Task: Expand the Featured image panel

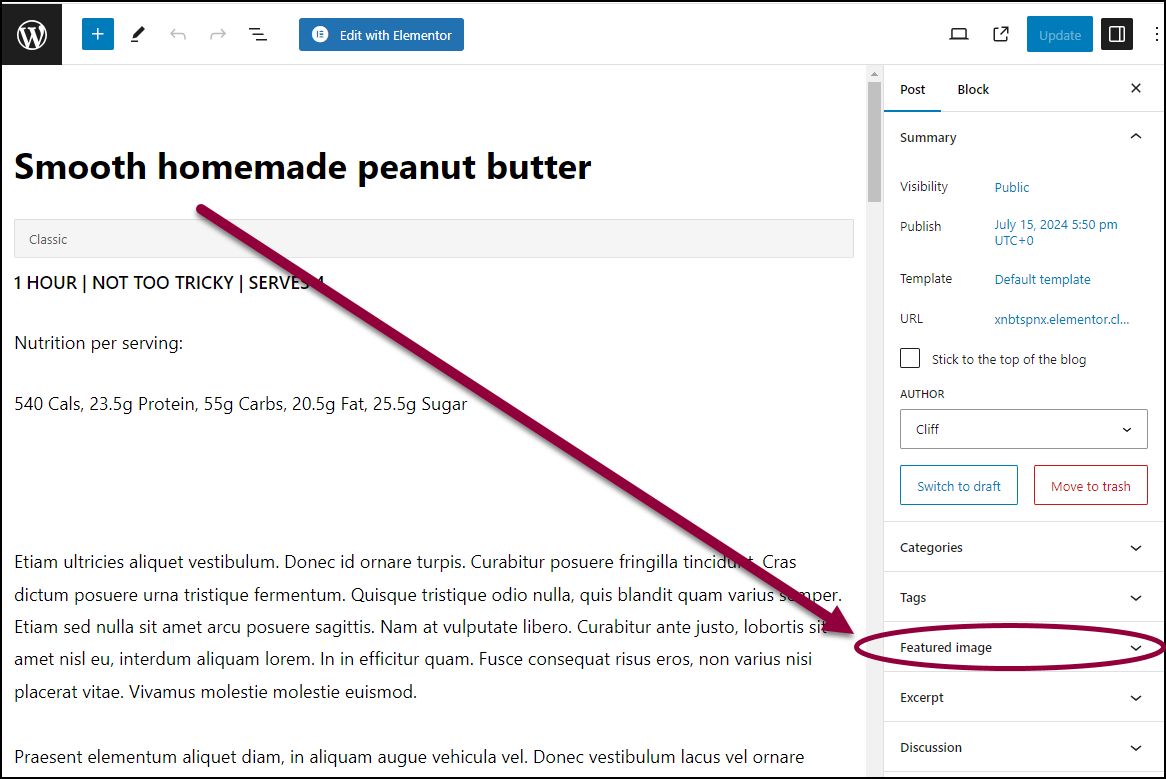Action: (1023, 647)
